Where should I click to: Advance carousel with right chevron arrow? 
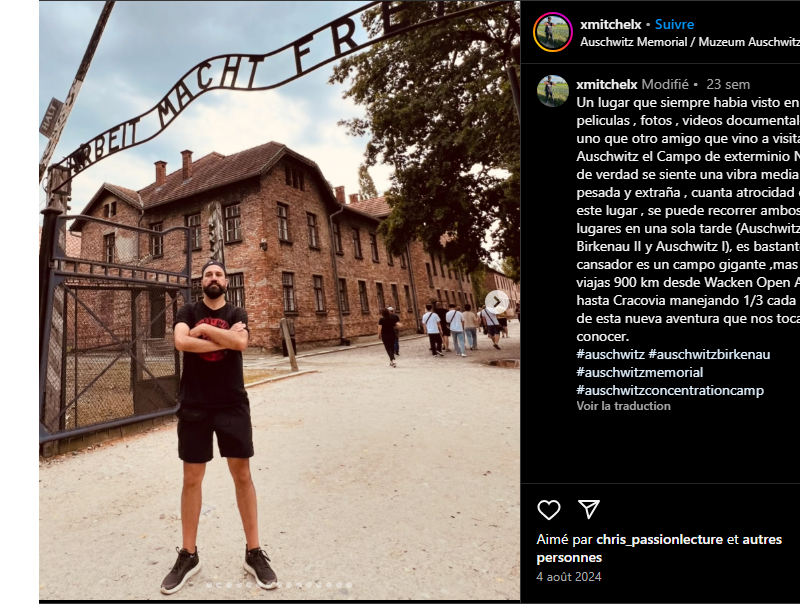[x=496, y=302]
